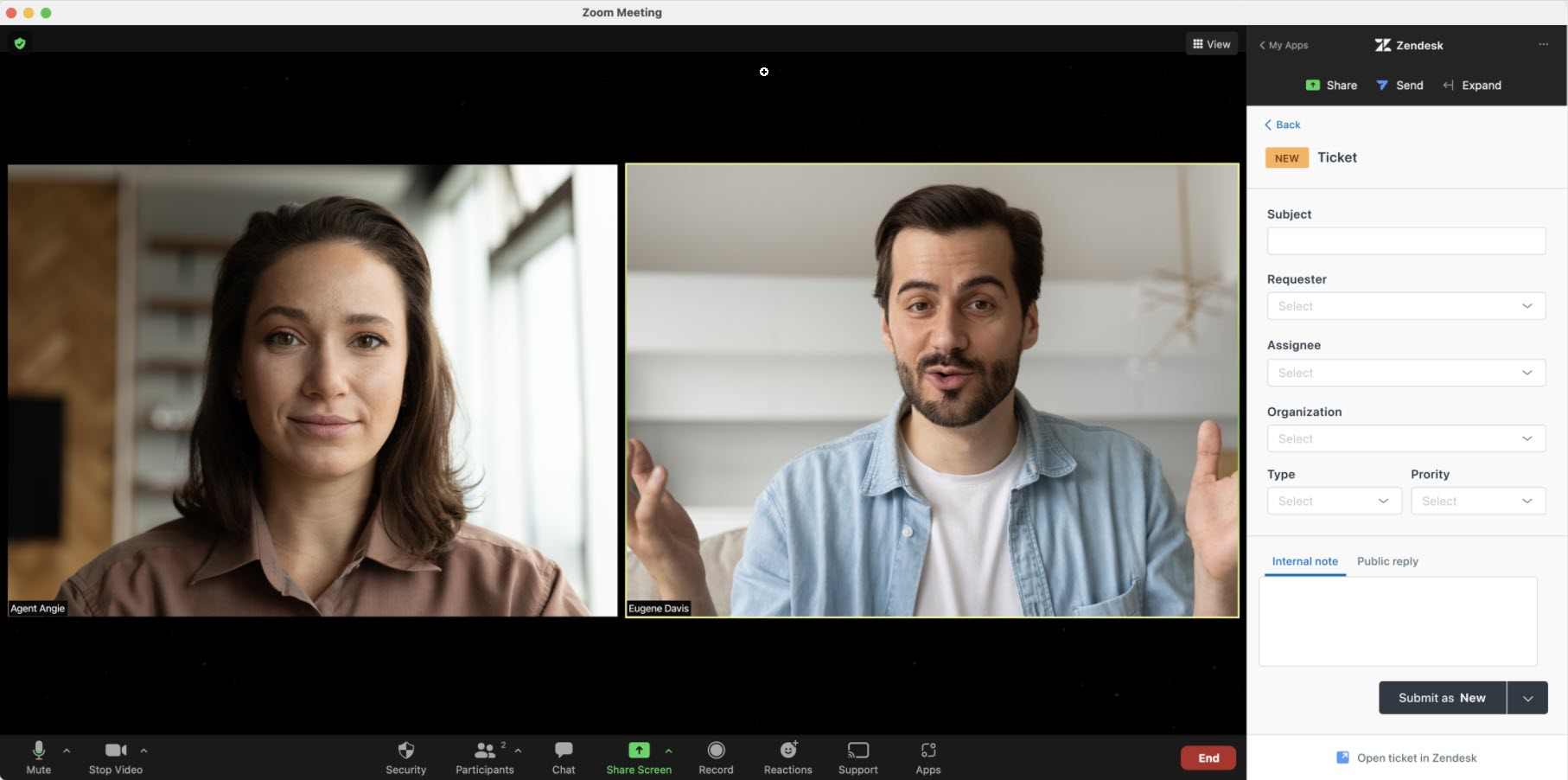Click the green encryption shield icon
This screenshot has height=780, width=1568.
point(20,43)
